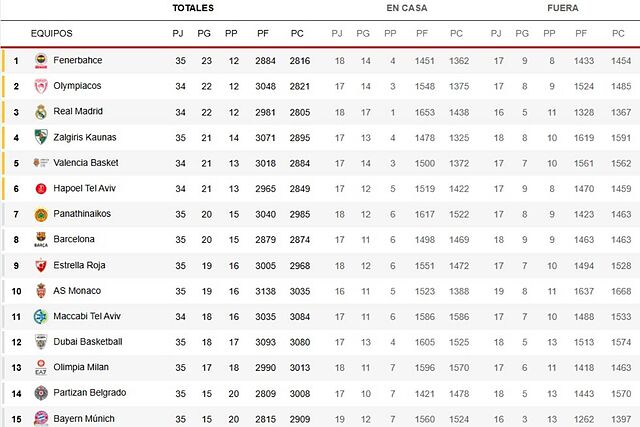Click the Barcelona crest icon
The image size is (640, 427).
click(x=41, y=239)
